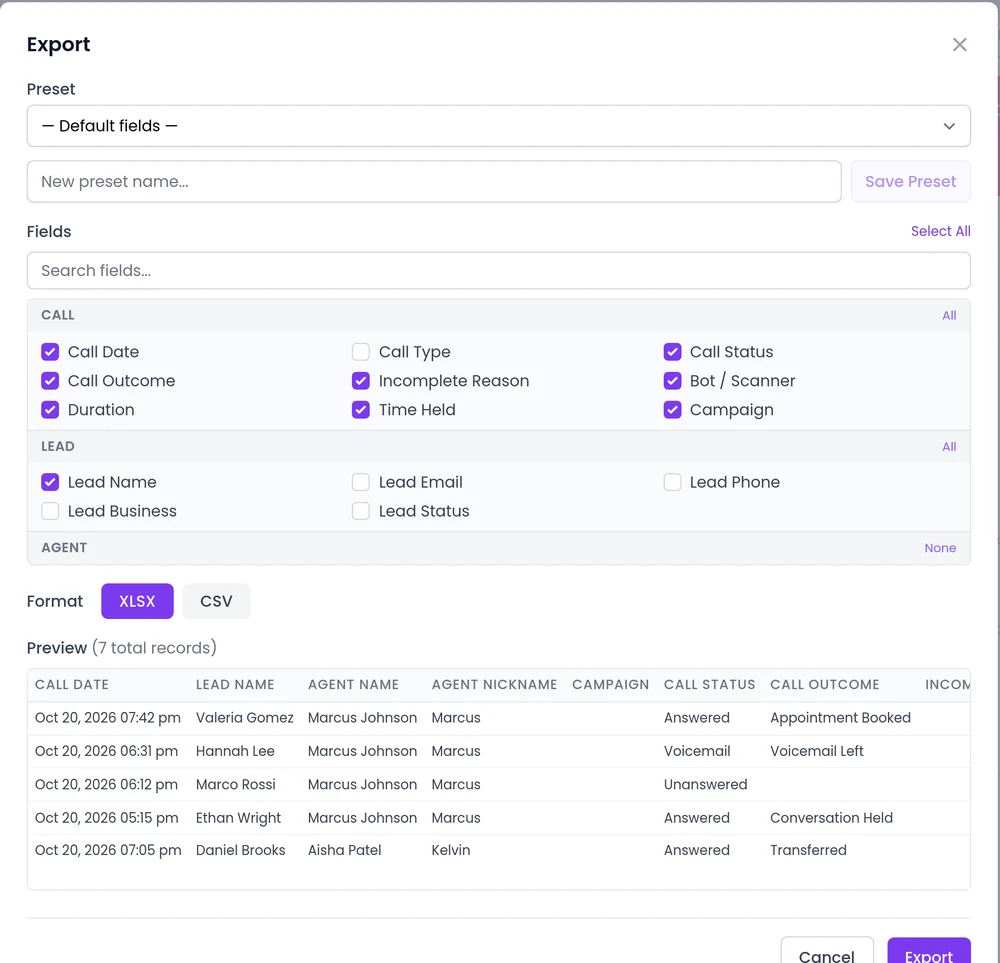The width and height of the screenshot is (1000, 963).
Task: Click the LEAD NAME column header
Action: pos(235,684)
